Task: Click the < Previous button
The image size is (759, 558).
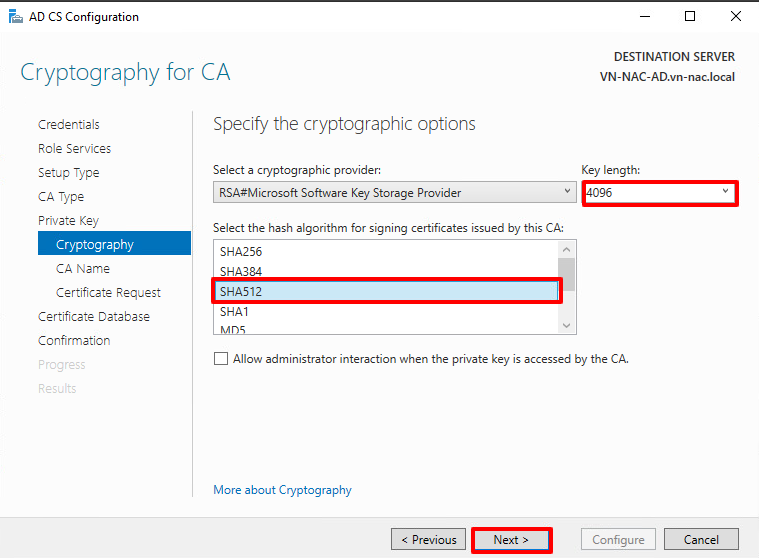Action: pyautogui.click(x=428, y=540)
